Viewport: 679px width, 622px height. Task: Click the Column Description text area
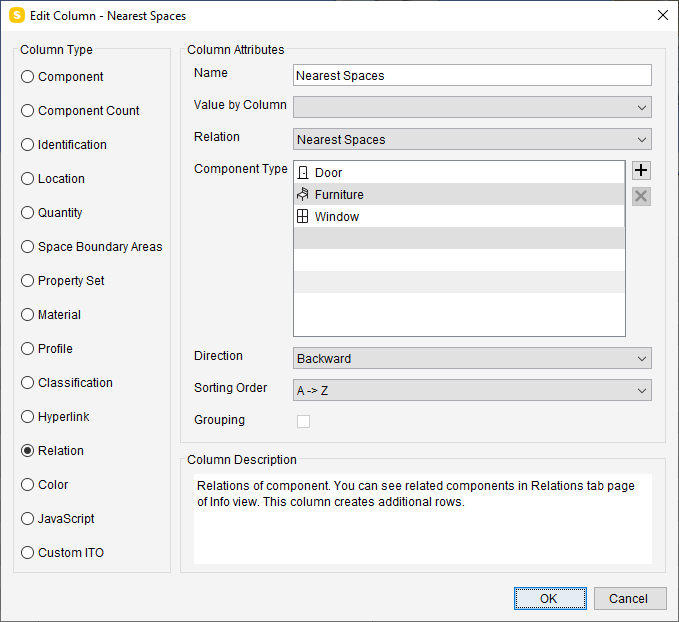[x=423, y=518]
